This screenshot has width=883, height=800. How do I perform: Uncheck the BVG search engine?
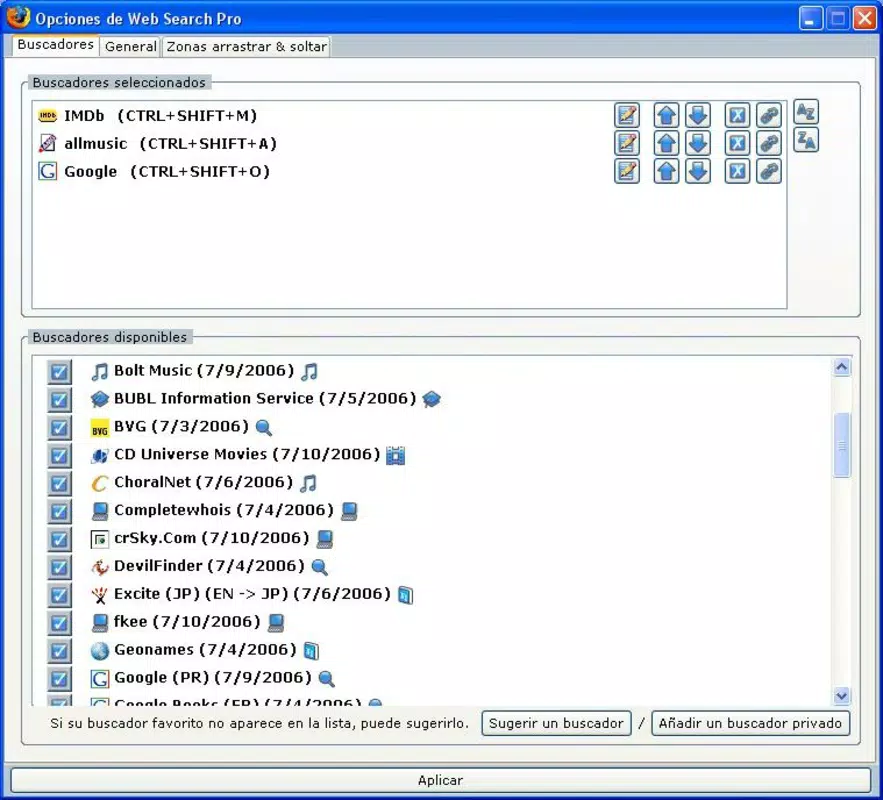pos(59,428)
